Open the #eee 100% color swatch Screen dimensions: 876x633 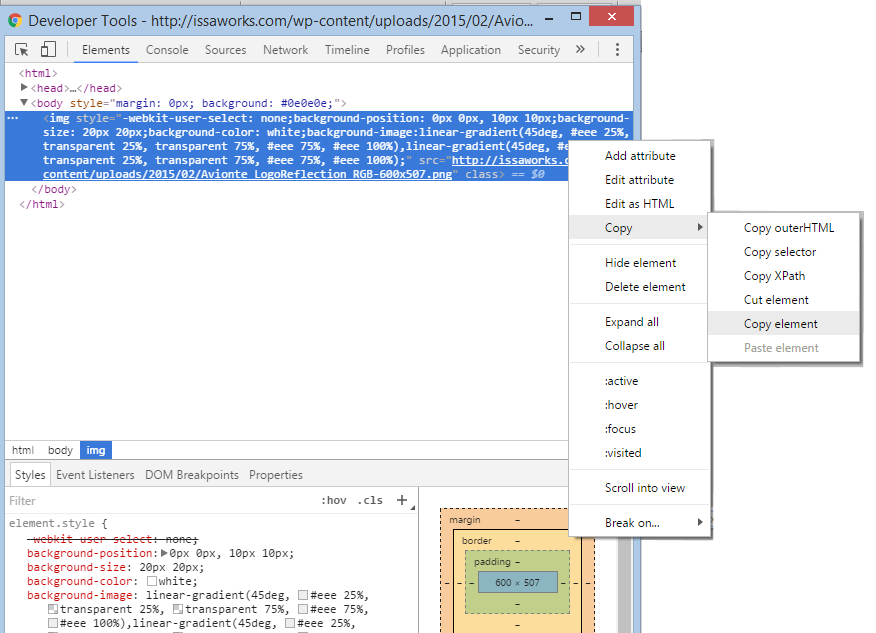[53, 623]
